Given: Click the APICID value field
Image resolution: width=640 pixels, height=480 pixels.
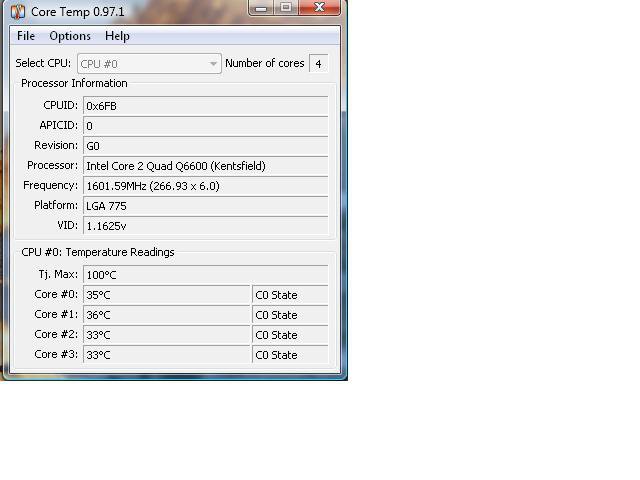Looking at the screenshot, I should [x=206, y=126].
